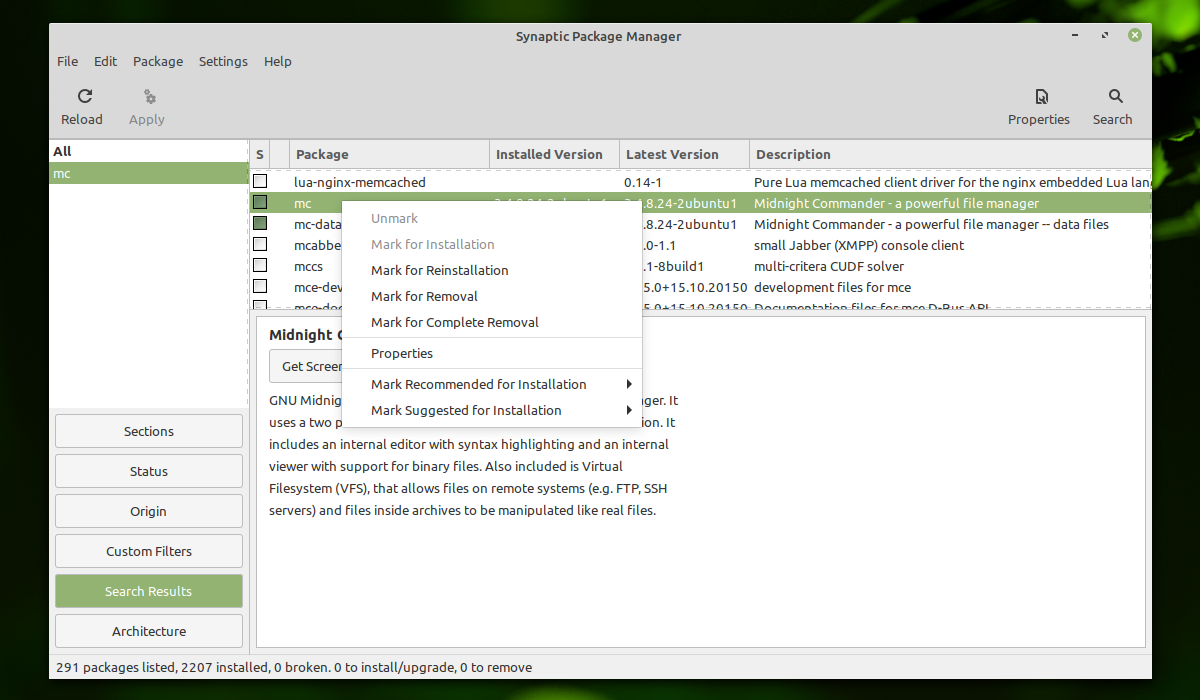Click the Apply gears icon
The height and width of the screenshot is (700, 1200).
tap(150, 97)
